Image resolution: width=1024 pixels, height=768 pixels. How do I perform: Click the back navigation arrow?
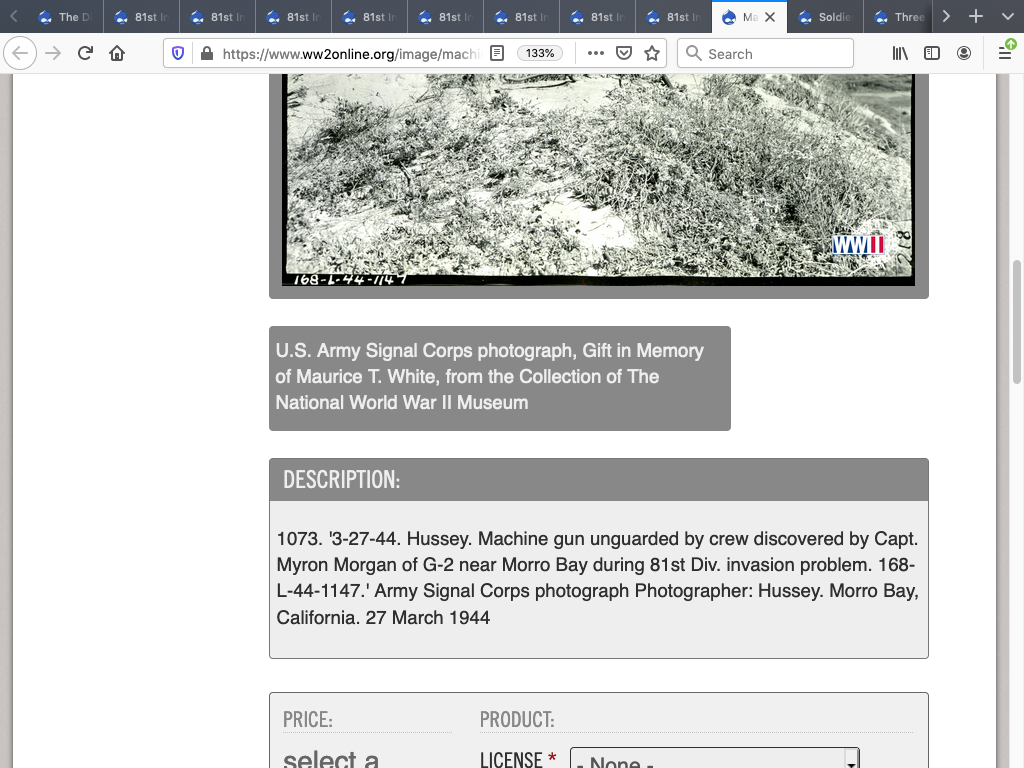pos(21,54)
